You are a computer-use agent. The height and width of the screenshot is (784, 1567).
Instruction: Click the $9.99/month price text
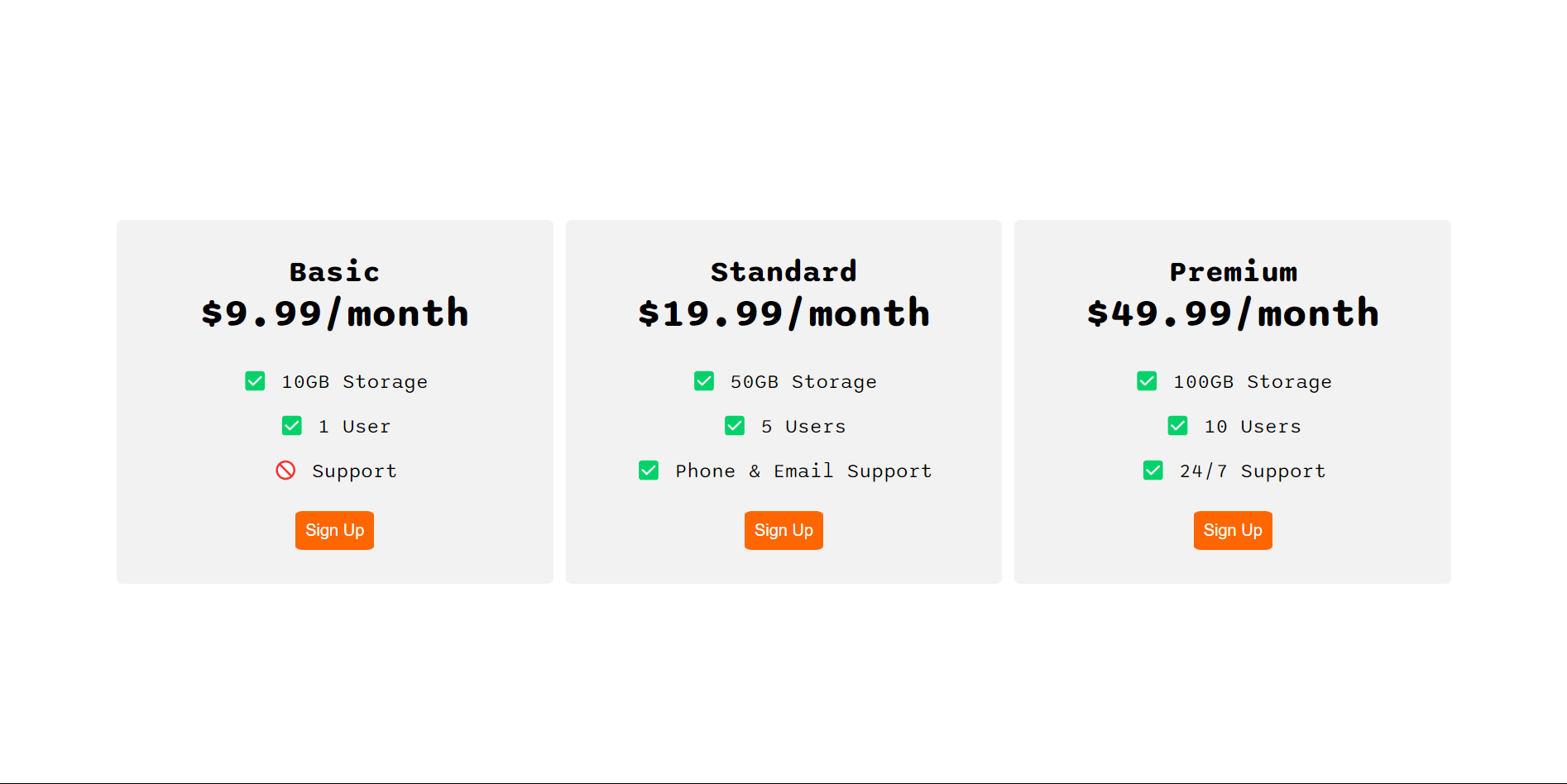point(334,313)
